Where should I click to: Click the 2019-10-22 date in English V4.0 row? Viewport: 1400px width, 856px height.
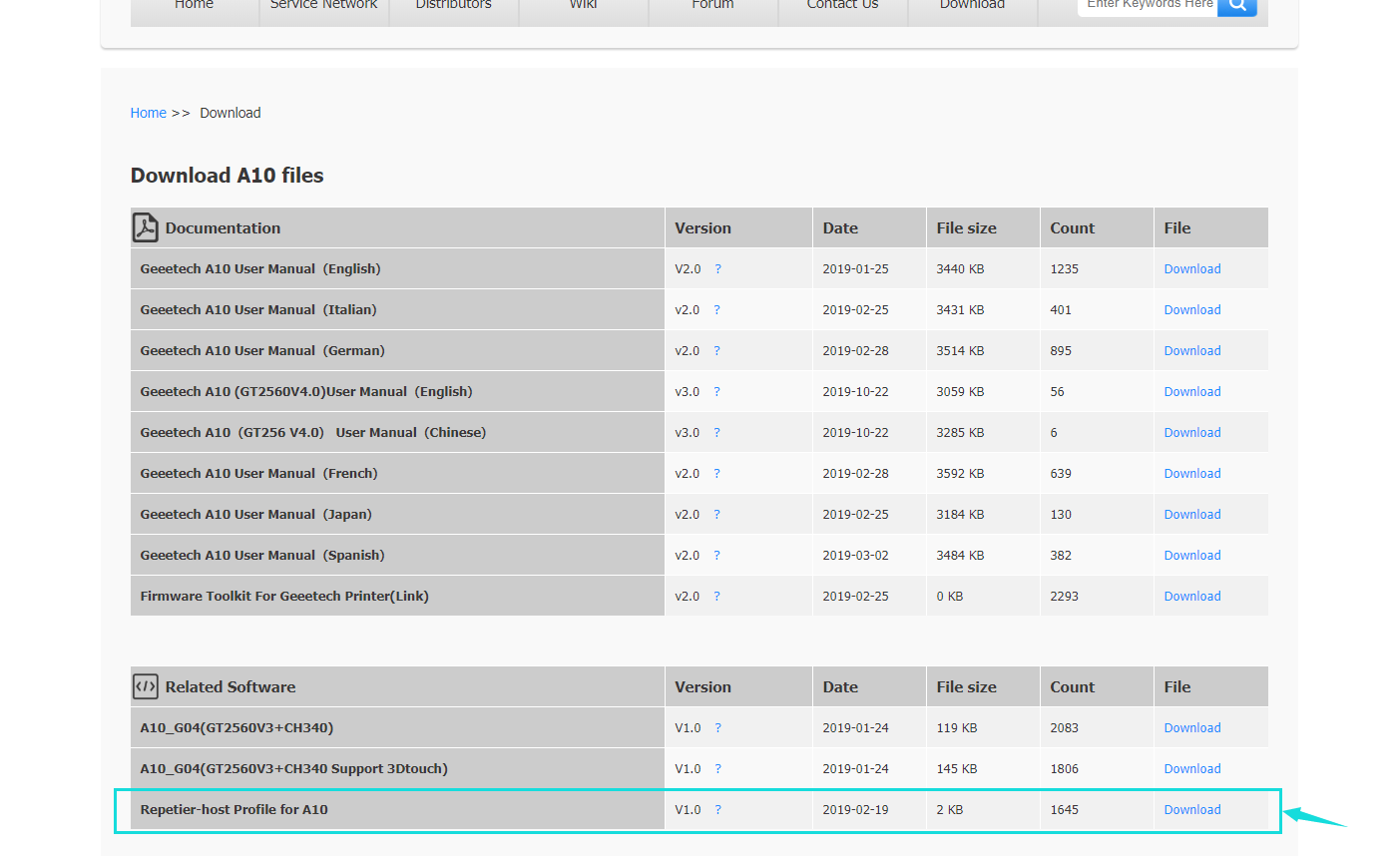point(855,392)
